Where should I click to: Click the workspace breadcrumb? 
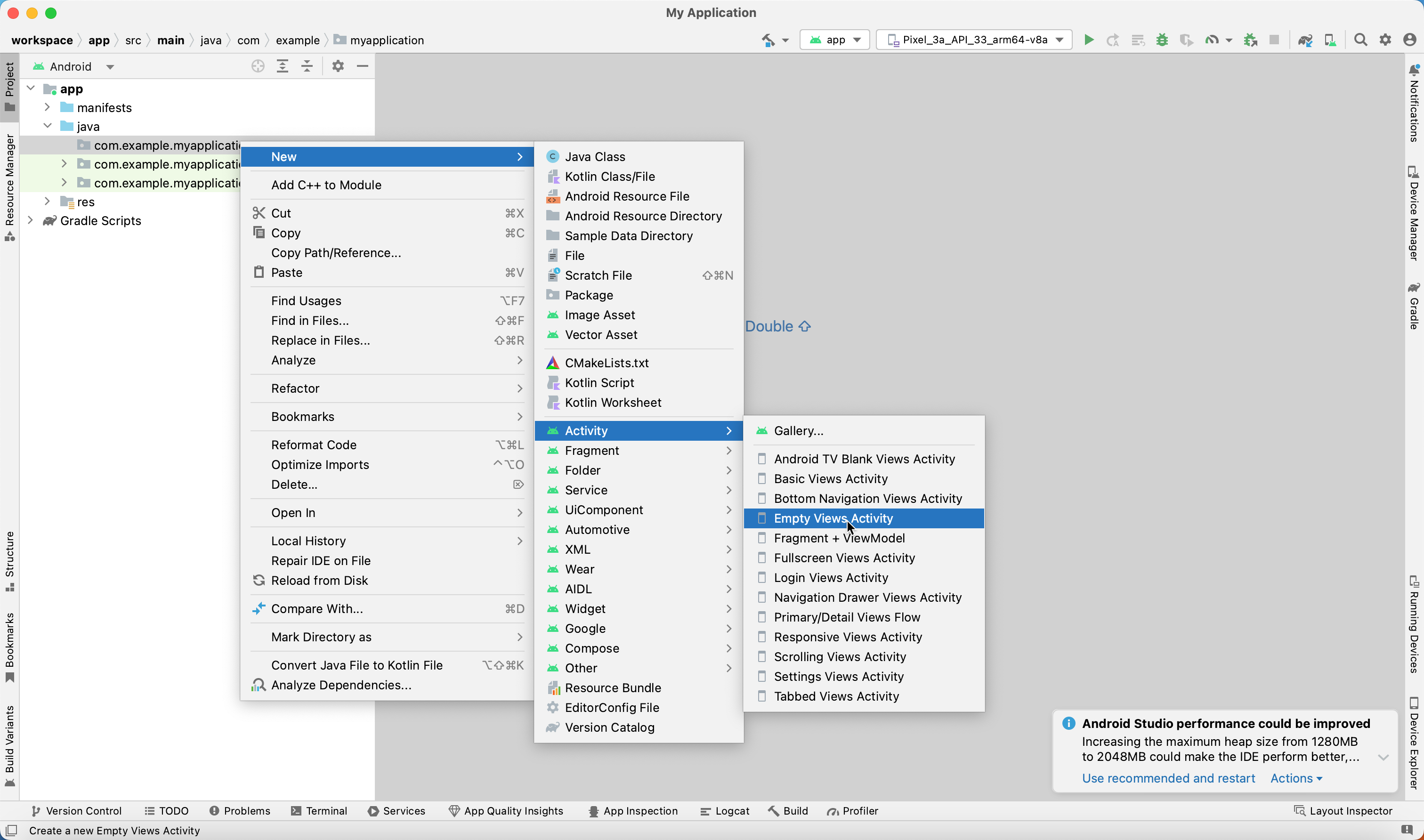coord(42,40)
